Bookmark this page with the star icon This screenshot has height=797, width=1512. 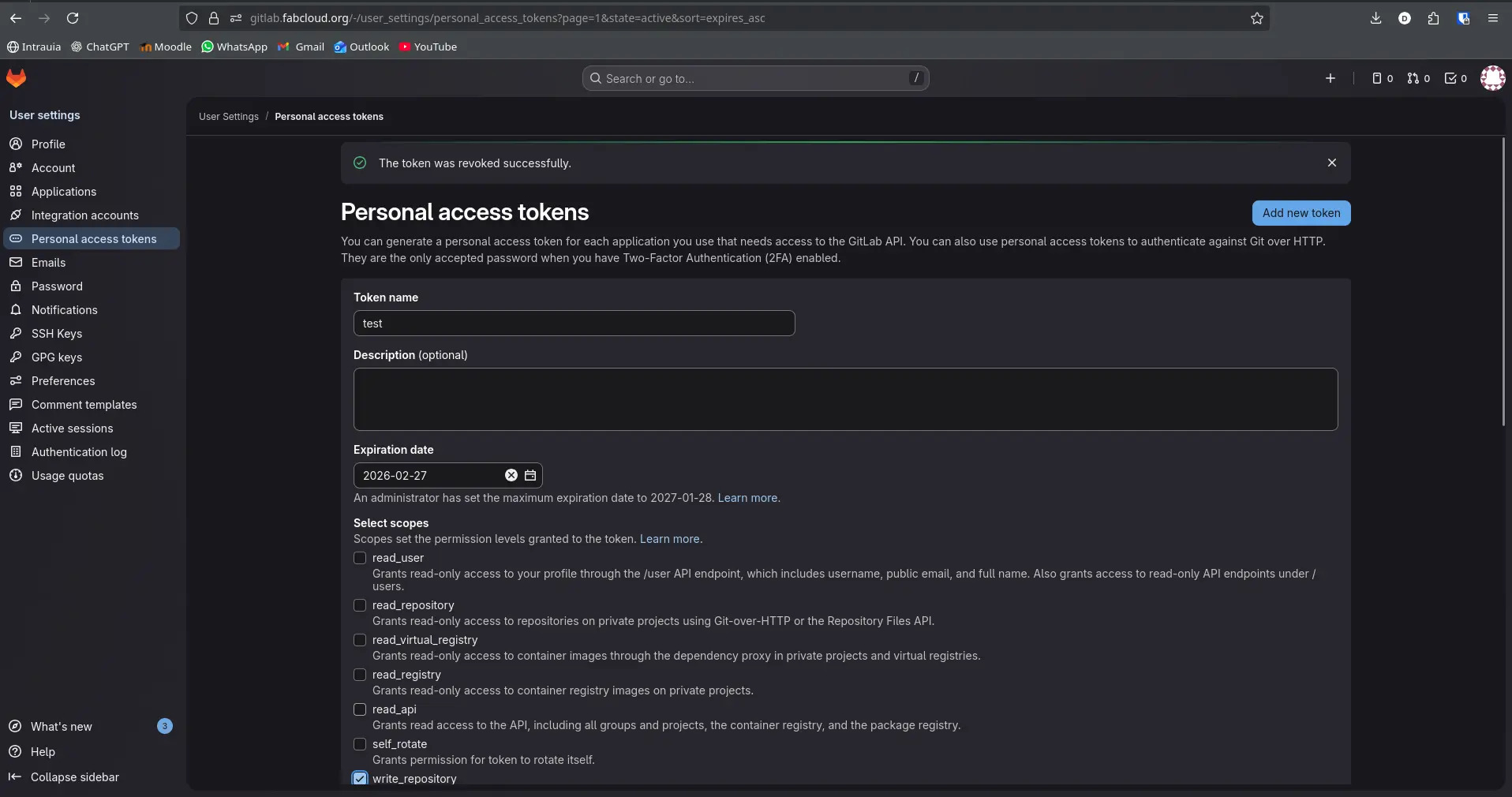(x=1256, y=18)
